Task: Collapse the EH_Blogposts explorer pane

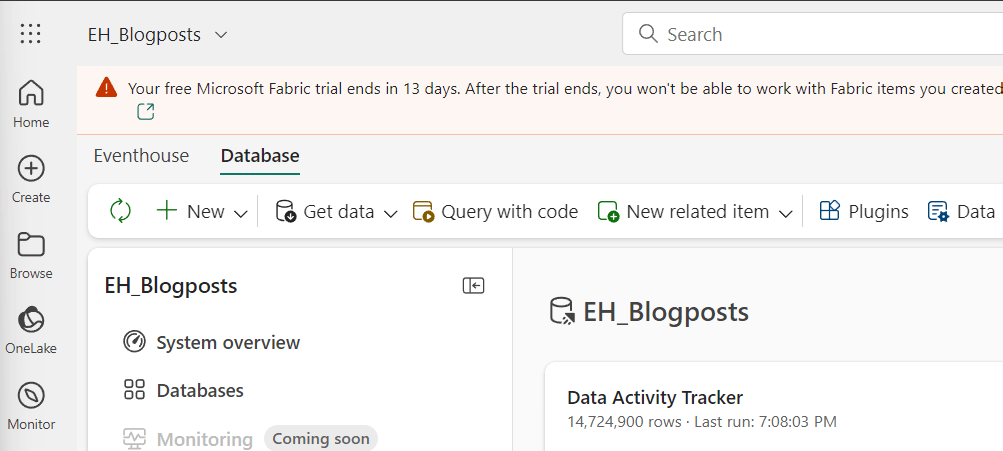Action: tap(473, 286)
